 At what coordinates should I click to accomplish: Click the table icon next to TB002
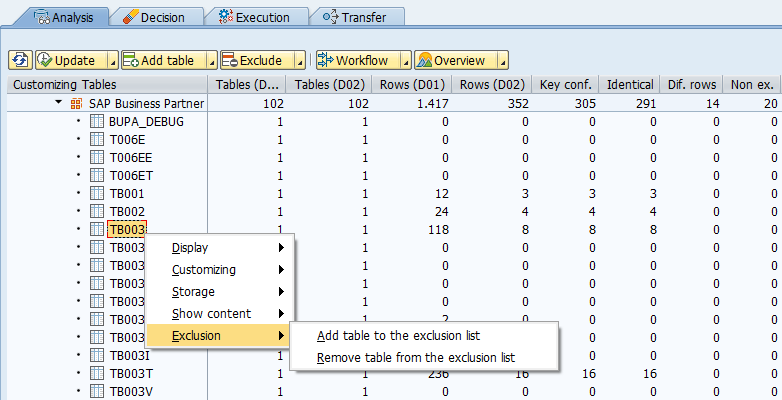(x=97, y=211)
